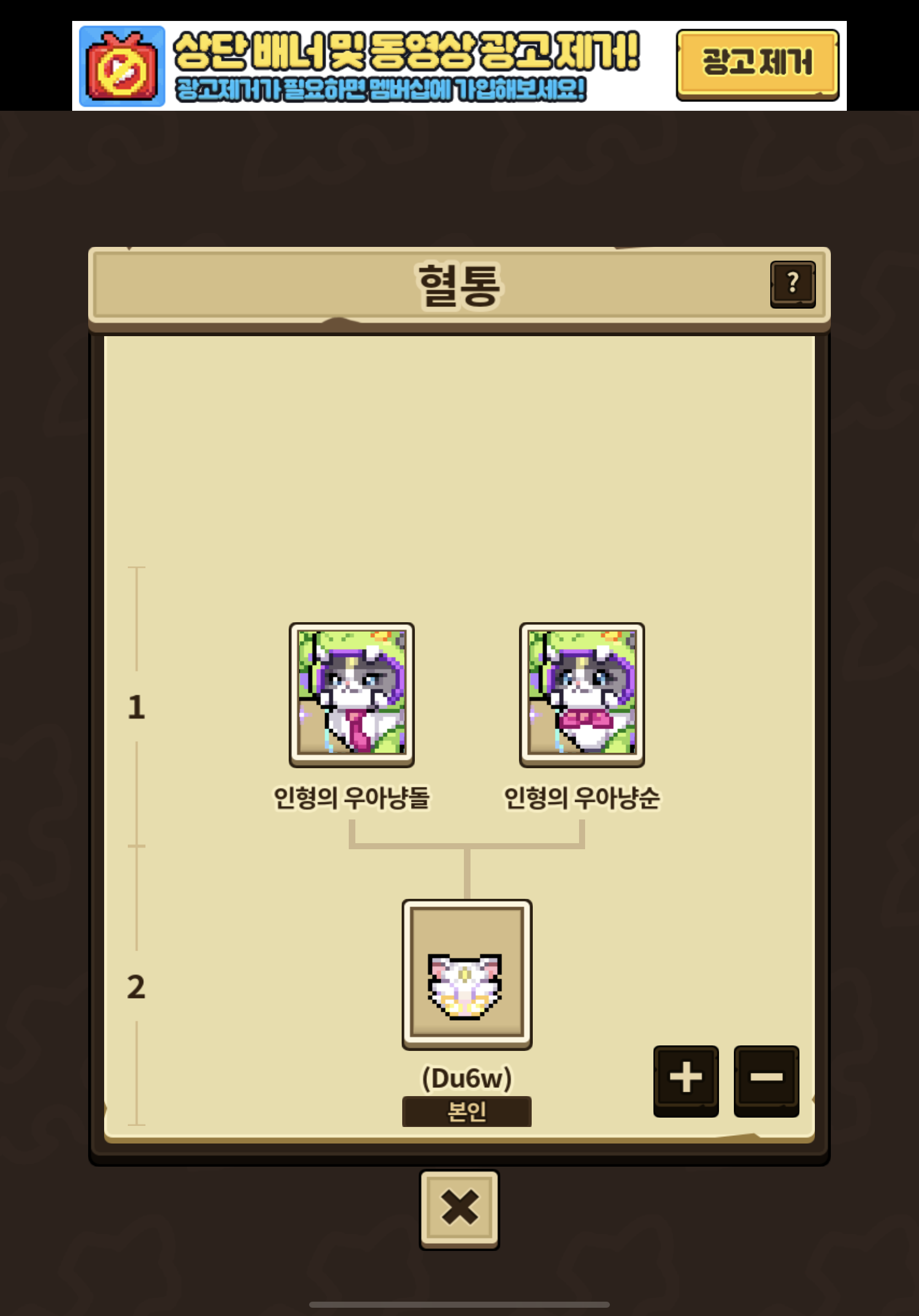
Task: Tap the (Du6w) name text
Action: (467, 1077)
